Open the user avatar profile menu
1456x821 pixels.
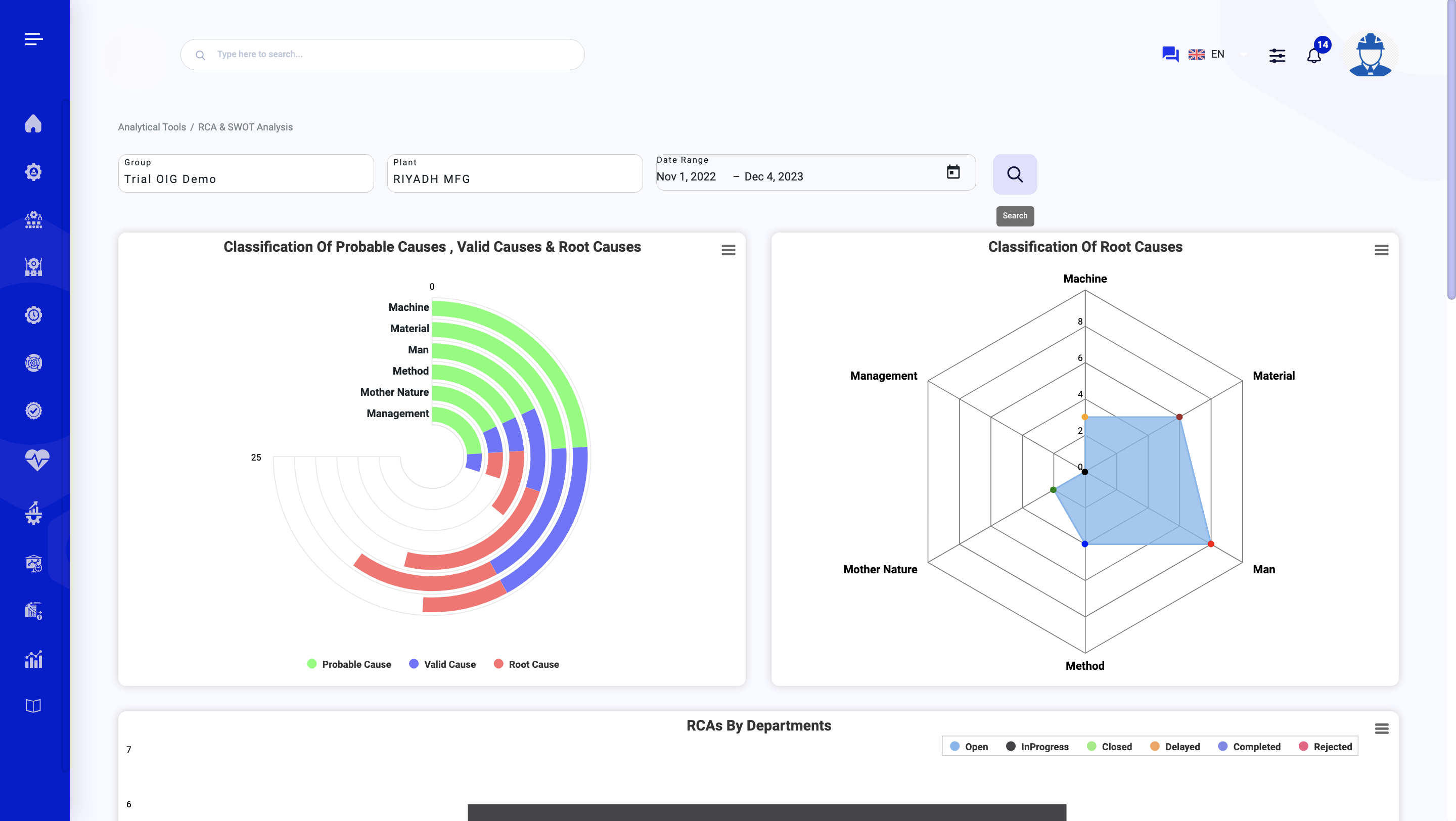(x=1370, y=55)
